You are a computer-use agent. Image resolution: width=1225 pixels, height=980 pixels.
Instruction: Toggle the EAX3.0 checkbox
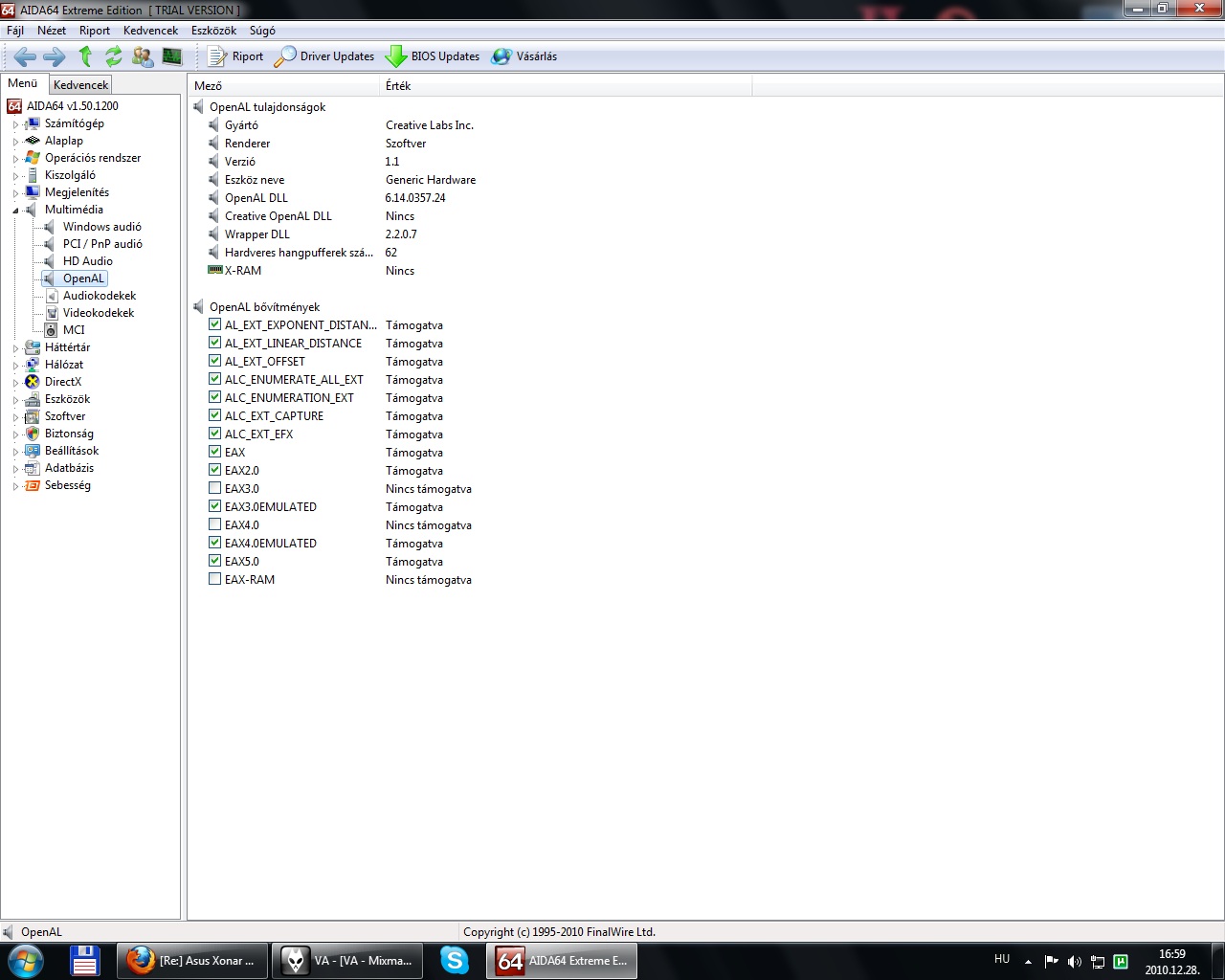(x=214, y=488)
